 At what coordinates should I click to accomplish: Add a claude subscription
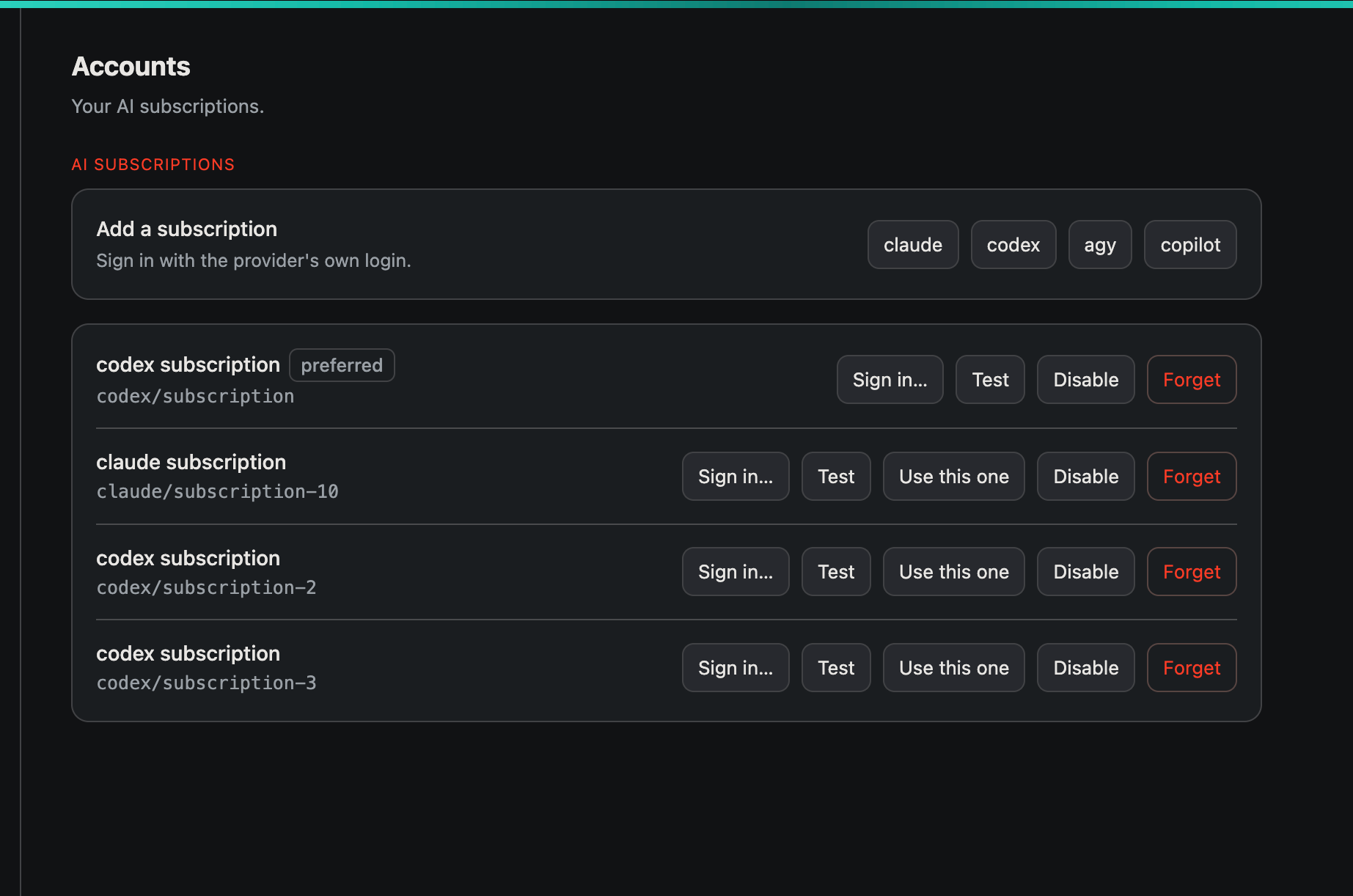(x=913, y=245)
